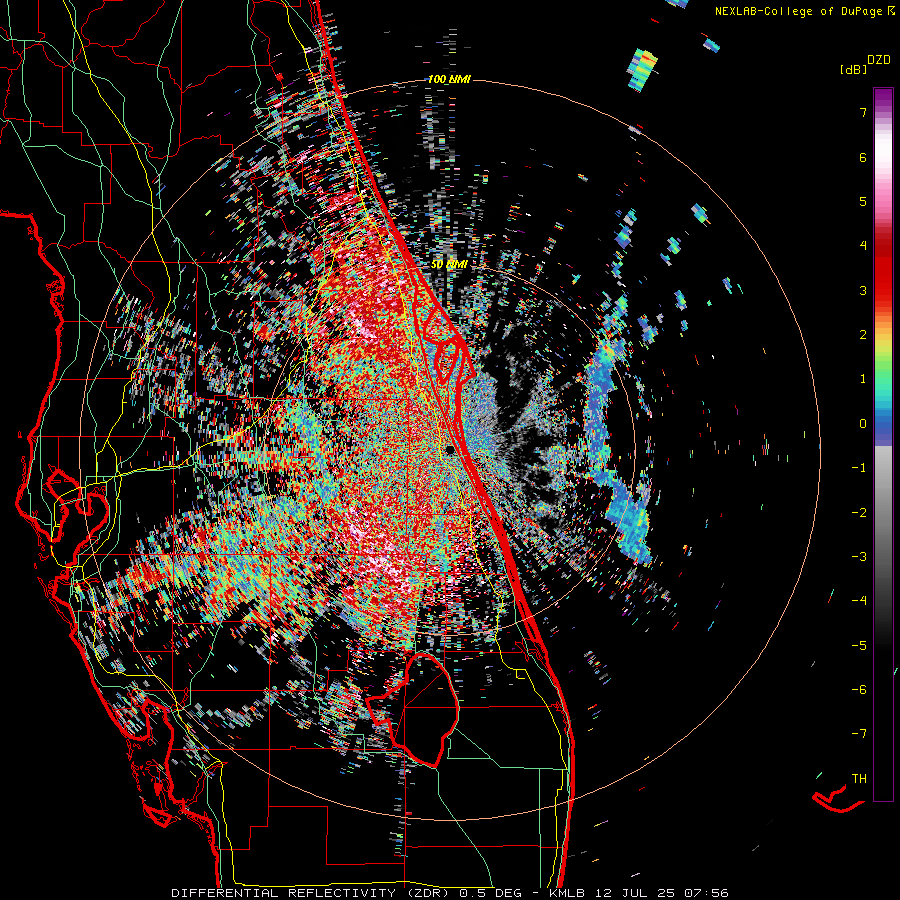Click the 100 NMI range ring label
The height and width of the screenshot is (900, 900).
tap(449, 79)
